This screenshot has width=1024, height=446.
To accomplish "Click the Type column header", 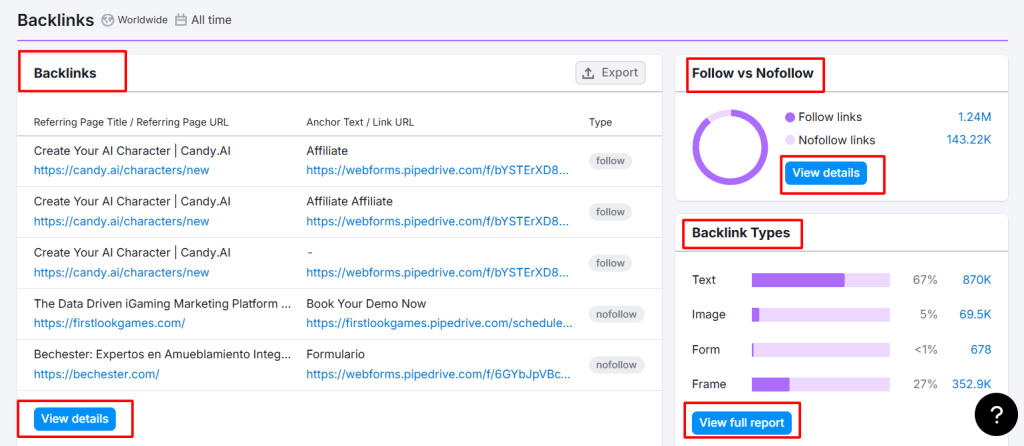I will click(600, 122).
